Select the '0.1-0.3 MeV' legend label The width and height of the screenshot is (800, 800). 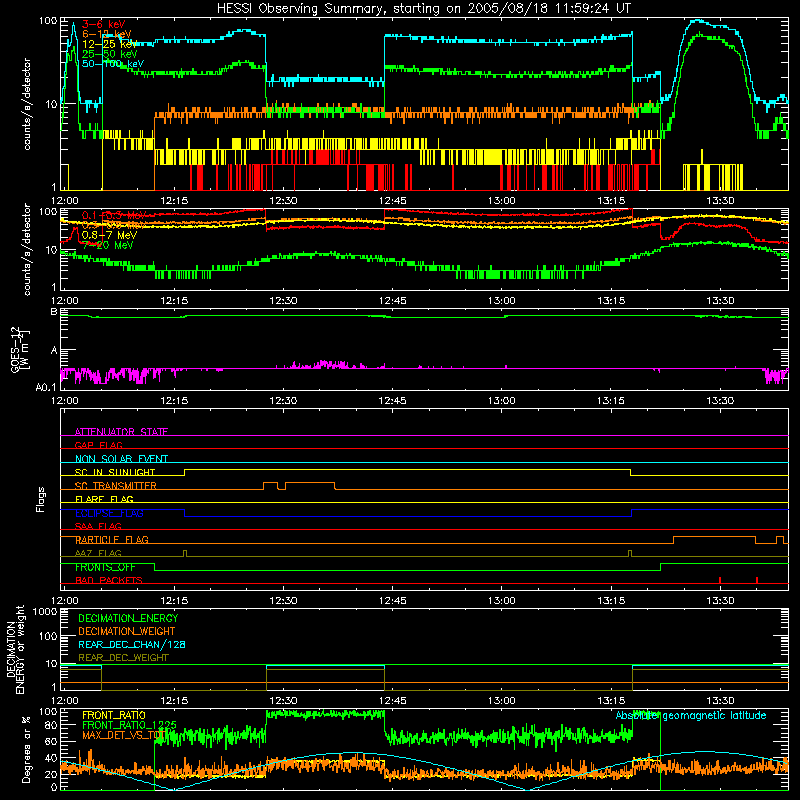tap(114, 215)
